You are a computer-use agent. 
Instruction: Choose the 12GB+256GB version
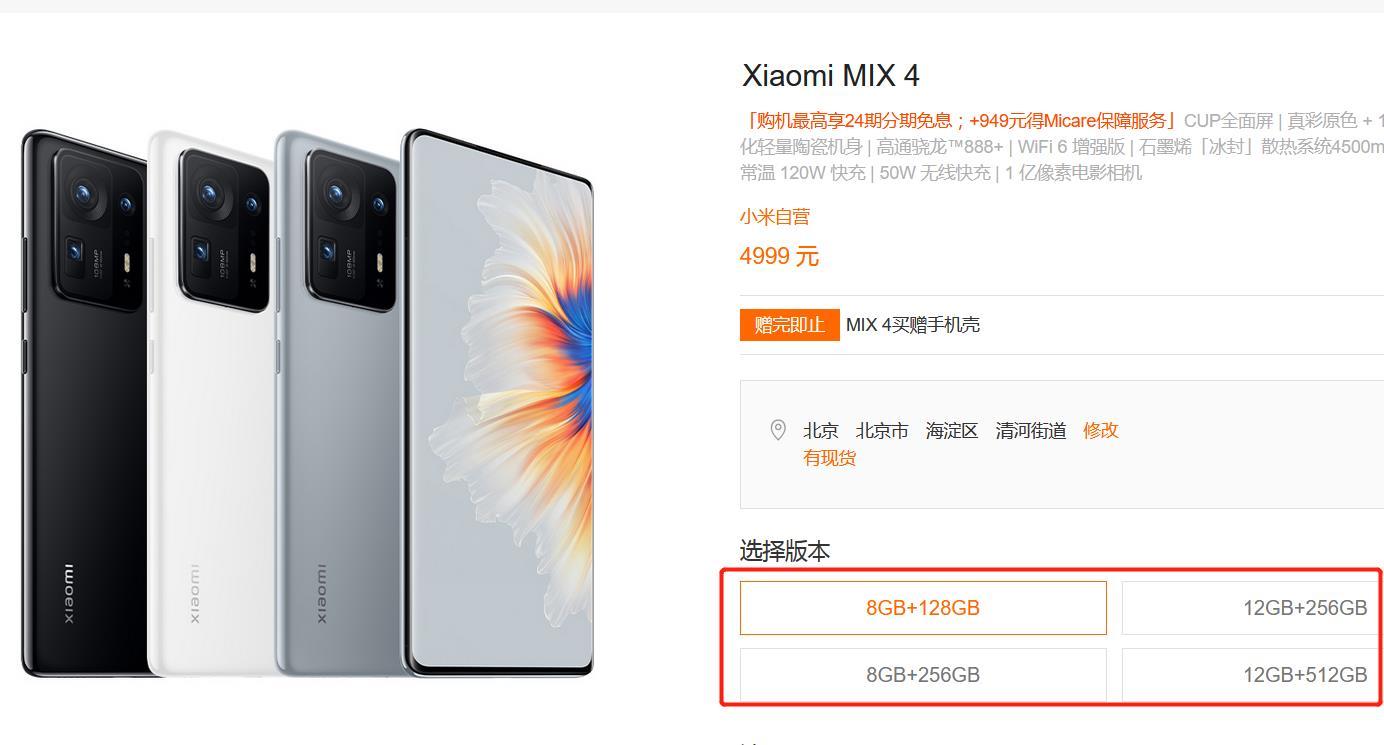[1253, 608]
